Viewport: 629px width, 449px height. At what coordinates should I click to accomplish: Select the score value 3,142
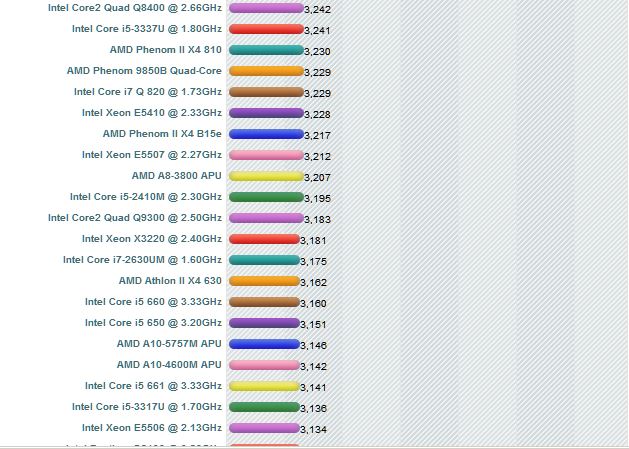tap(313, 367)
